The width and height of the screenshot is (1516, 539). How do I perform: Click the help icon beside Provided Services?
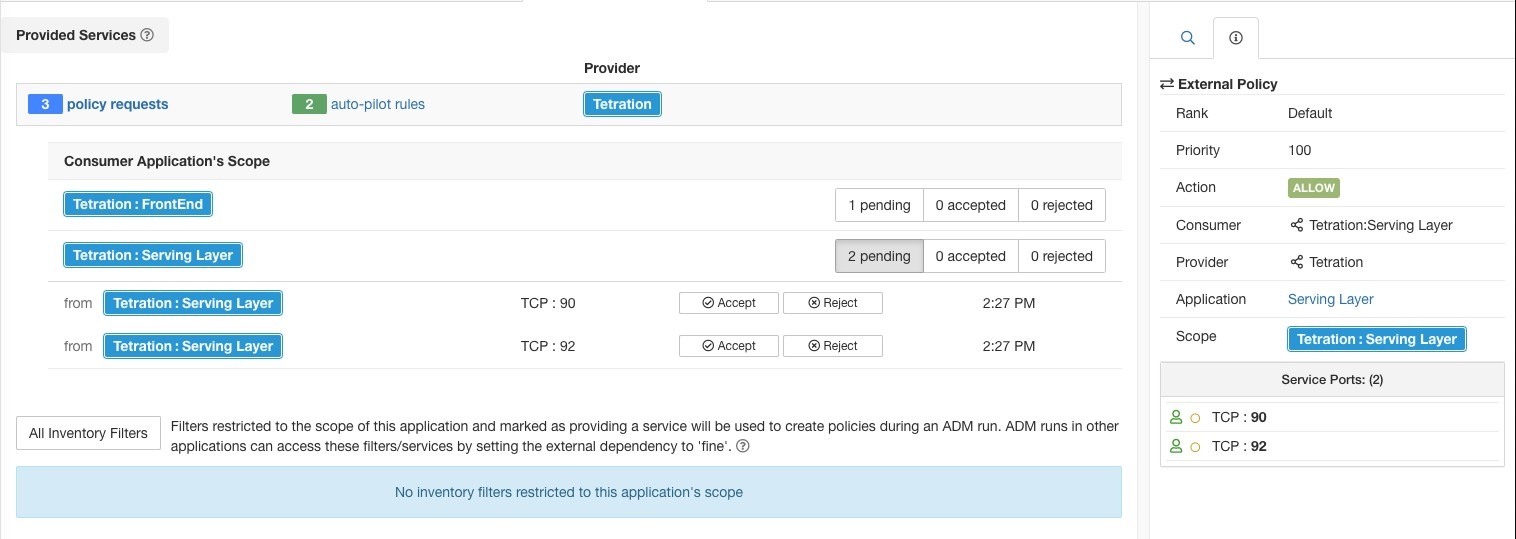[147, 35]
